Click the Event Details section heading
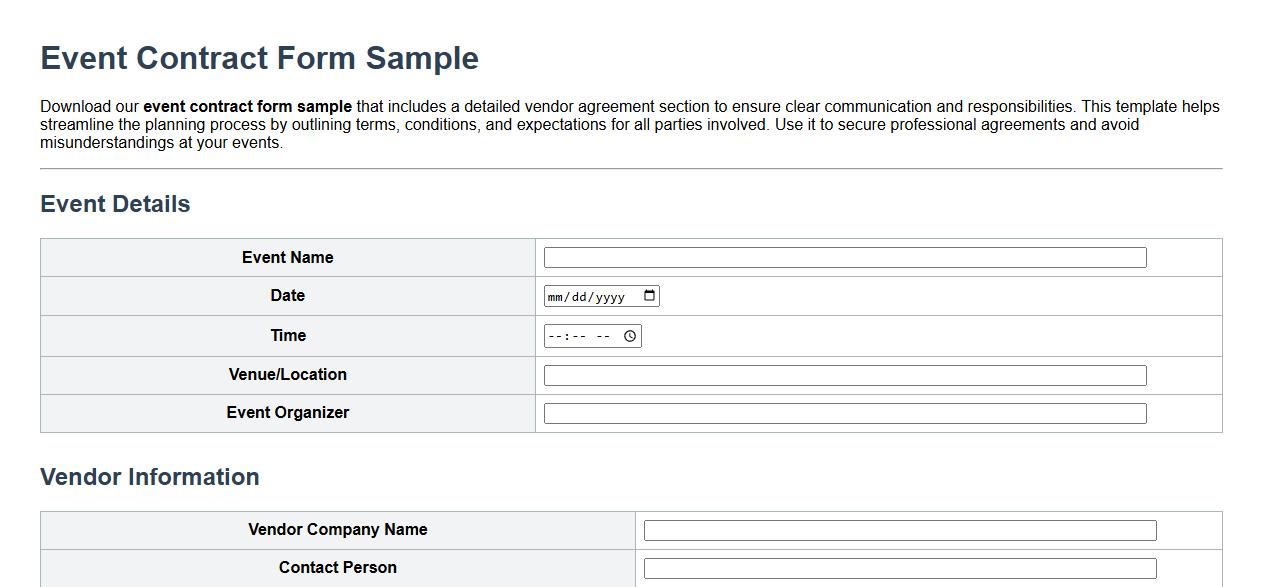1263x587 pixels. 115,204
